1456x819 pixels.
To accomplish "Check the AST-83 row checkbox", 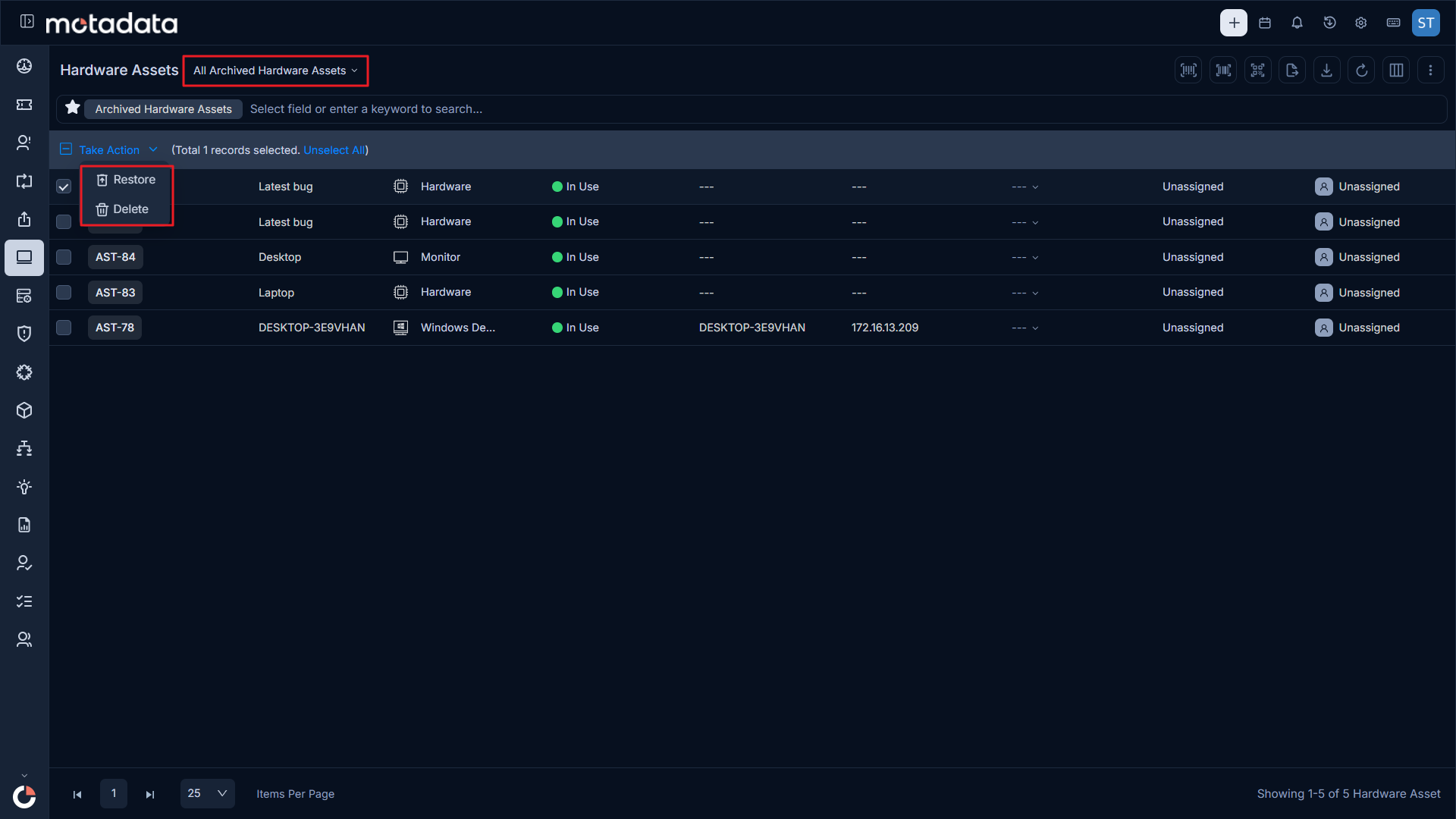I will pos(64,293).
